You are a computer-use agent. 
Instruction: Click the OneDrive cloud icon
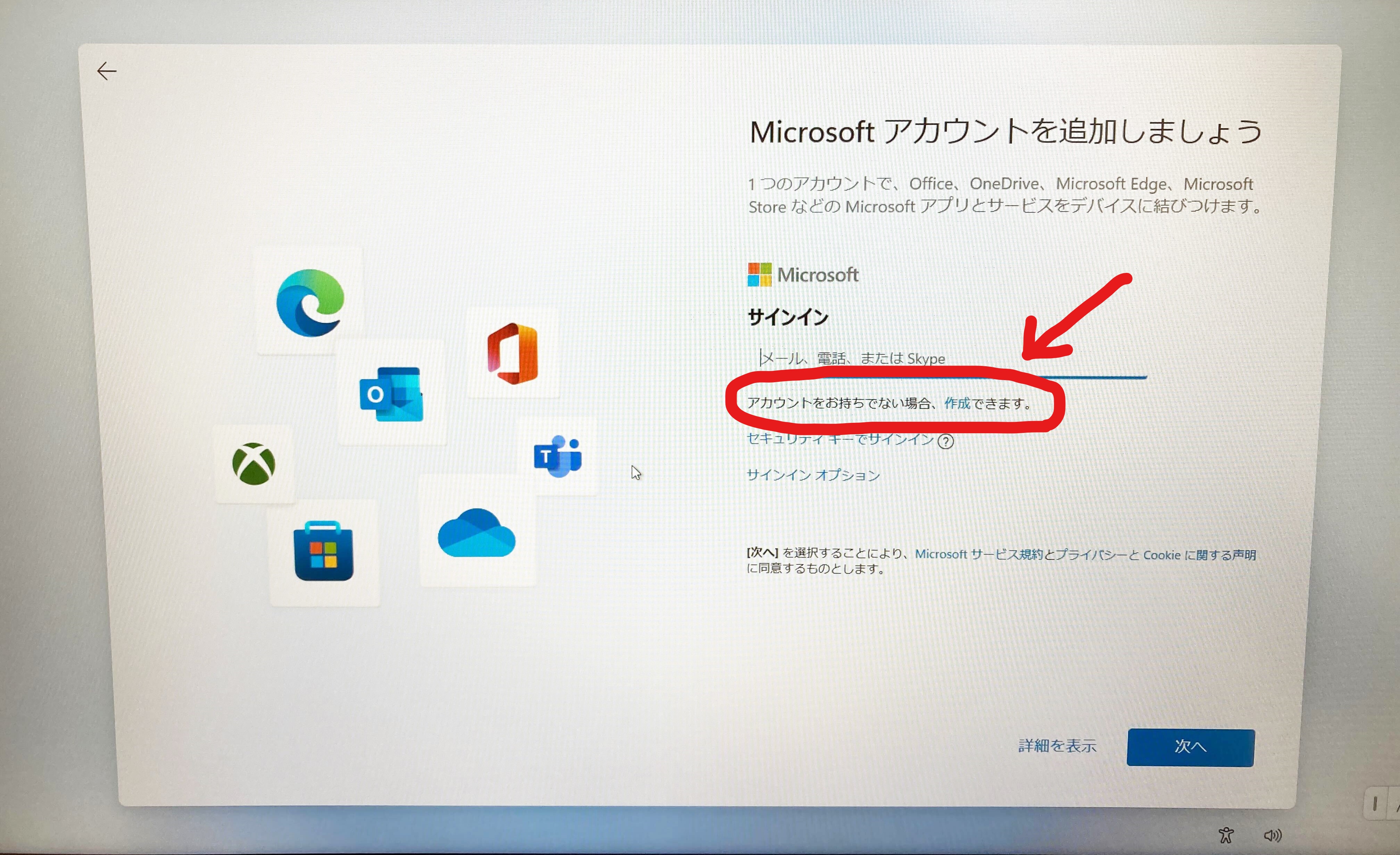[476, 533]
